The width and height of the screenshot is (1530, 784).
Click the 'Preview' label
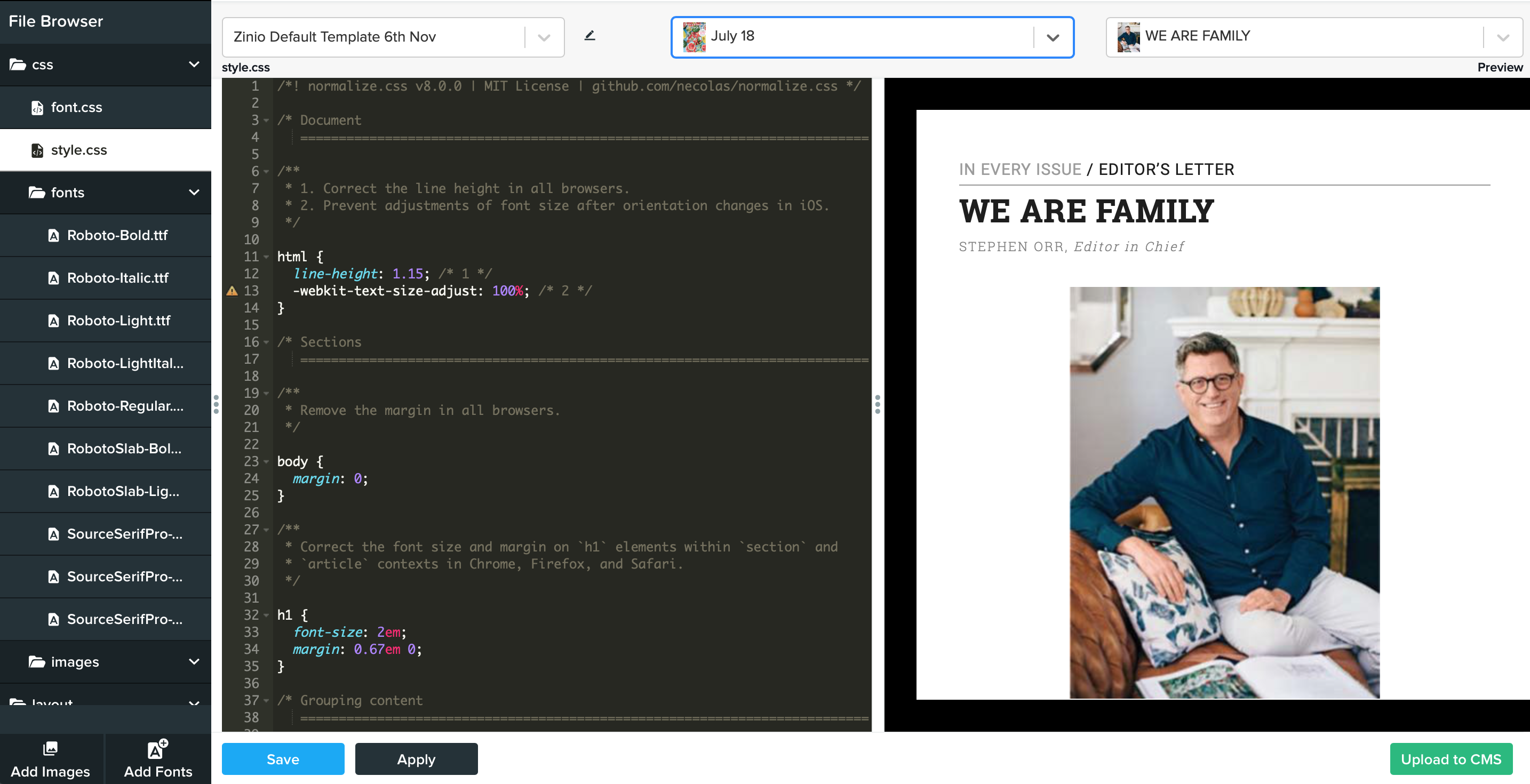tap(1500, 68)
